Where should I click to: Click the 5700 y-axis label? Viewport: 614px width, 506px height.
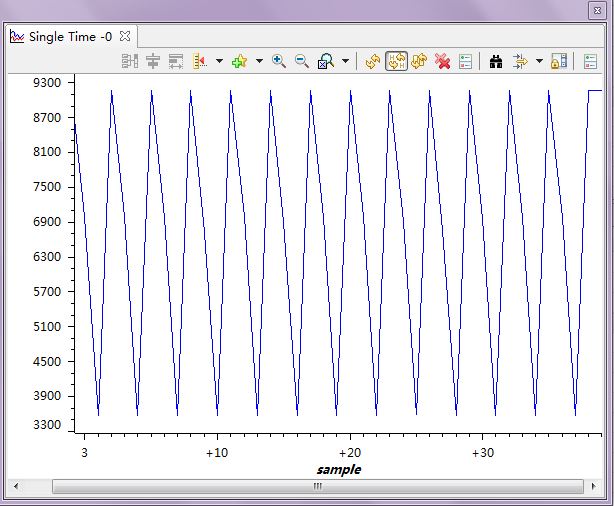tap(47, 292)
